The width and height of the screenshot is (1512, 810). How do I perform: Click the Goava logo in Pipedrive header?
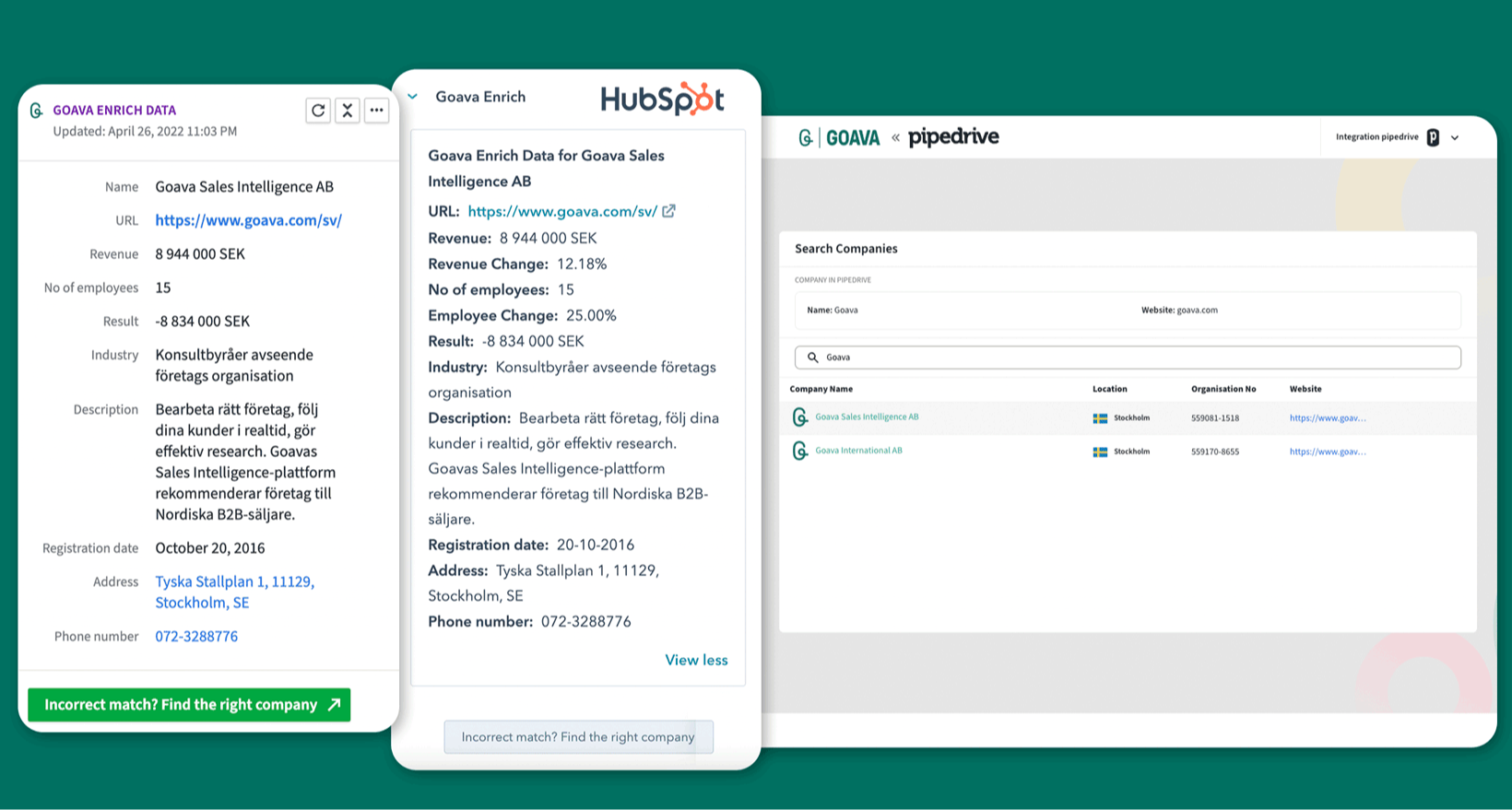click(840, 138)
